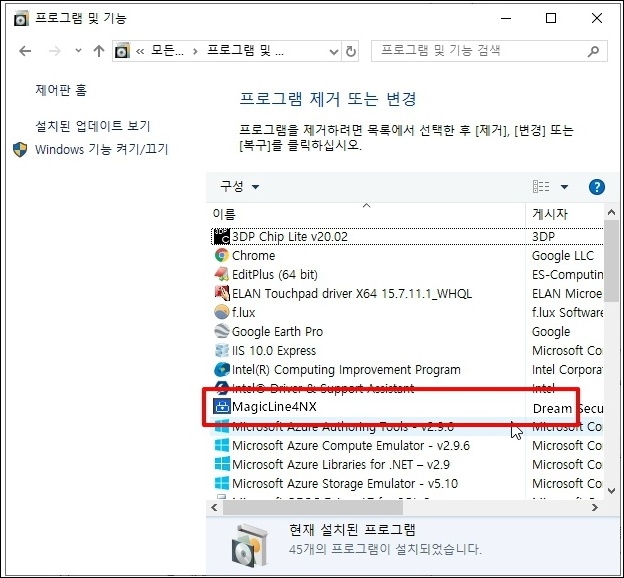Image resolution: width=624 pixels, height=578 pixels.
Task: Refresh the programs list
Action: (x=351, y=51)
